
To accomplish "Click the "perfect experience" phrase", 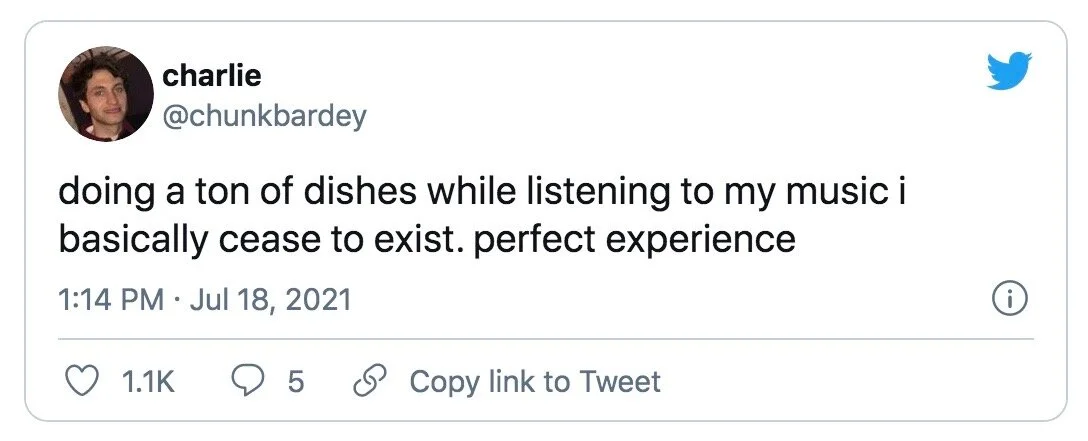I will [636, 240].
